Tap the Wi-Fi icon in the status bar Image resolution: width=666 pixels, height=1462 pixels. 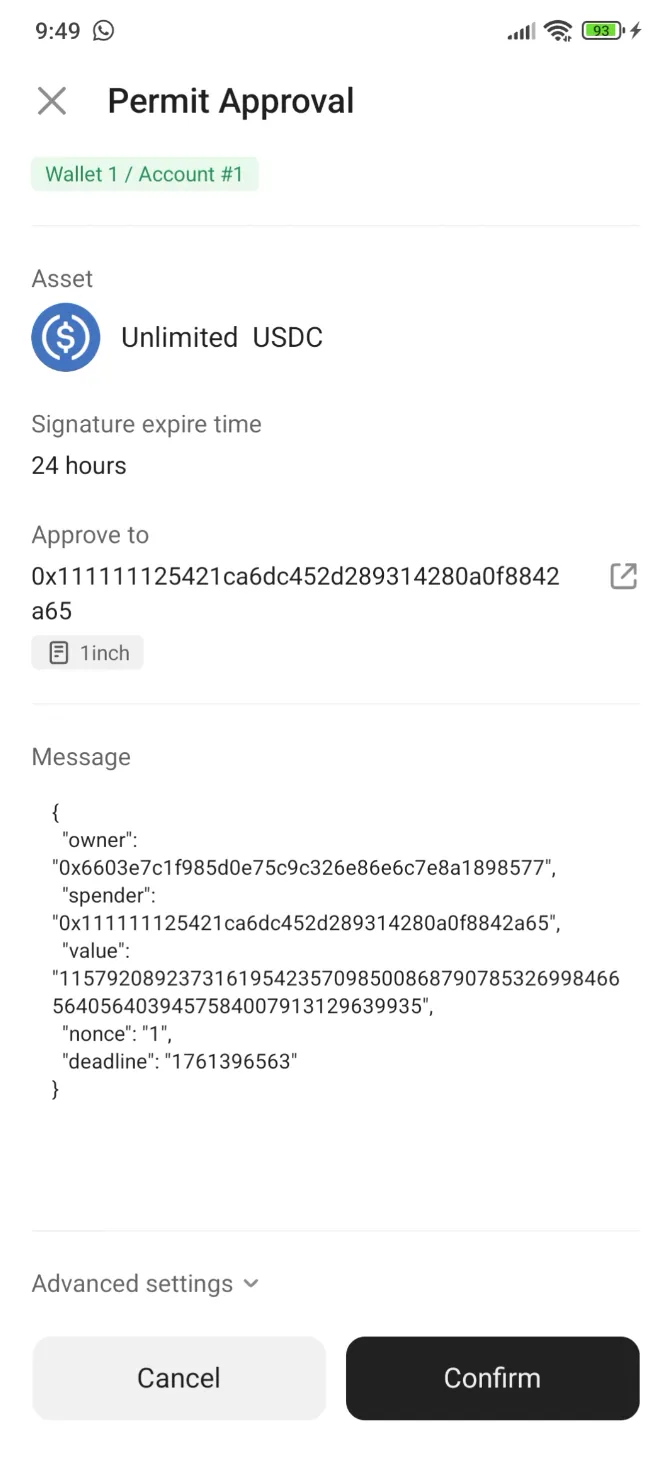pos(558,30)
